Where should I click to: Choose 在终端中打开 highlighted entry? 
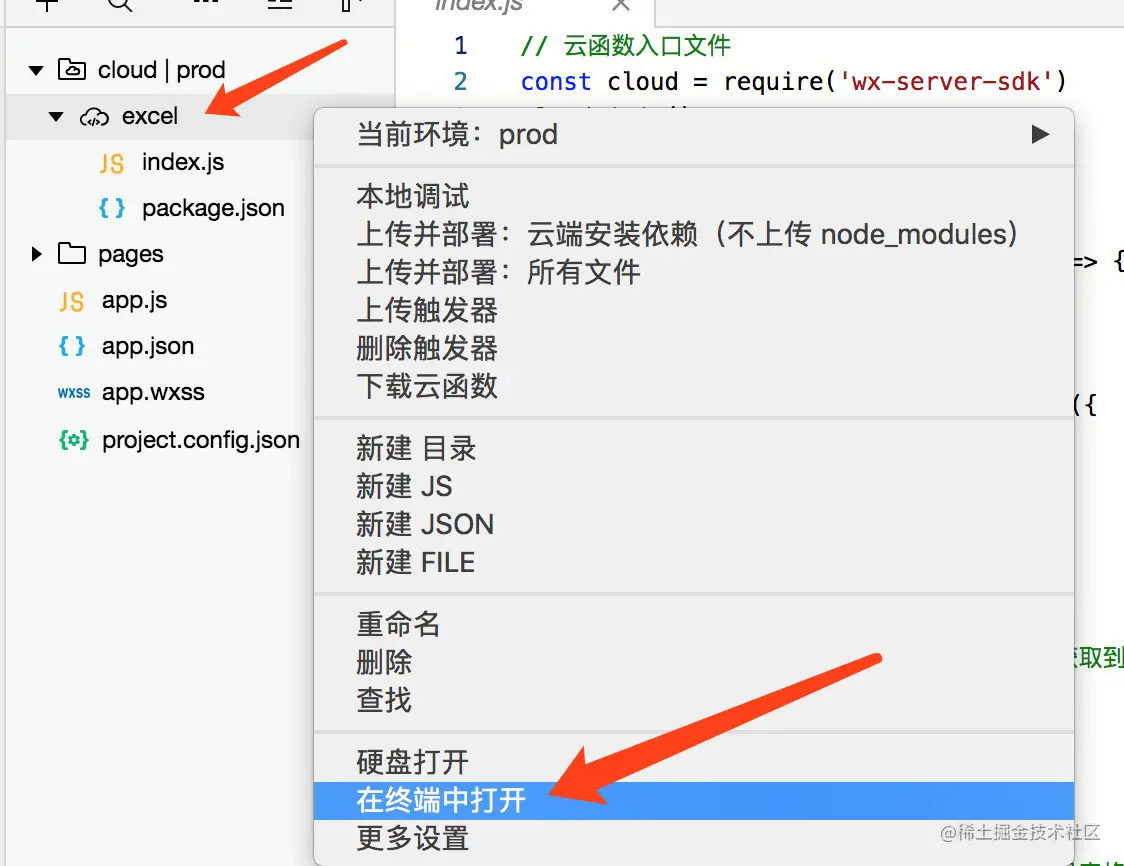click(694, 801)
